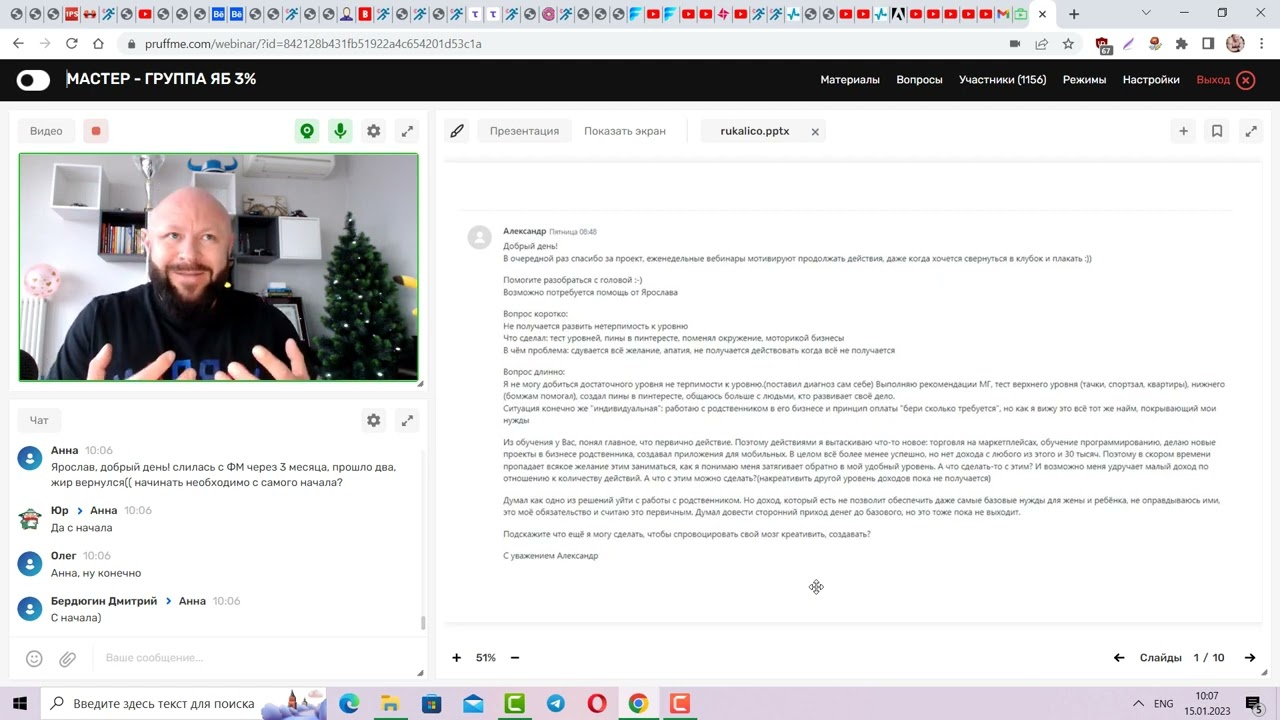Open video panel settings gear
Image resolution: width=1280 pixels, height=720 pixels.
point(373,131)
